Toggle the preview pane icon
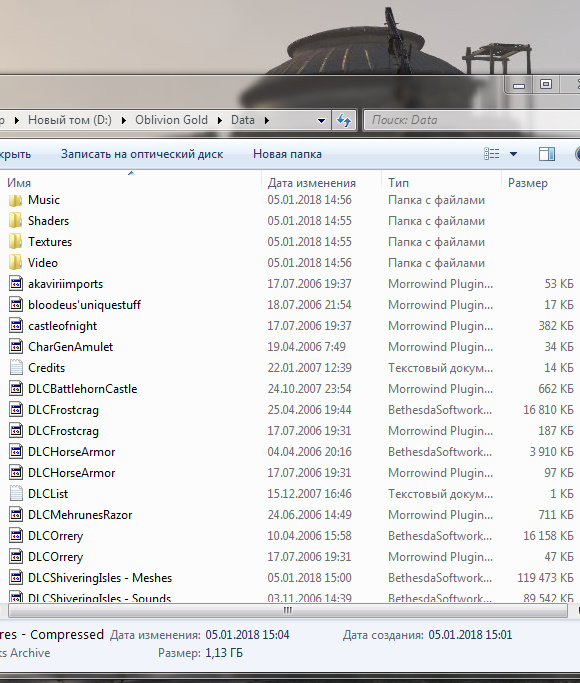 pyautogui.click(x=547, y=154)
